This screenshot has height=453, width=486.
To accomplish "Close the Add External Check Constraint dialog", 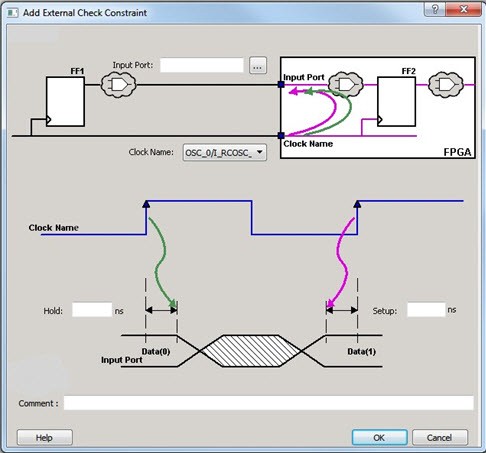I will [463, 9].
